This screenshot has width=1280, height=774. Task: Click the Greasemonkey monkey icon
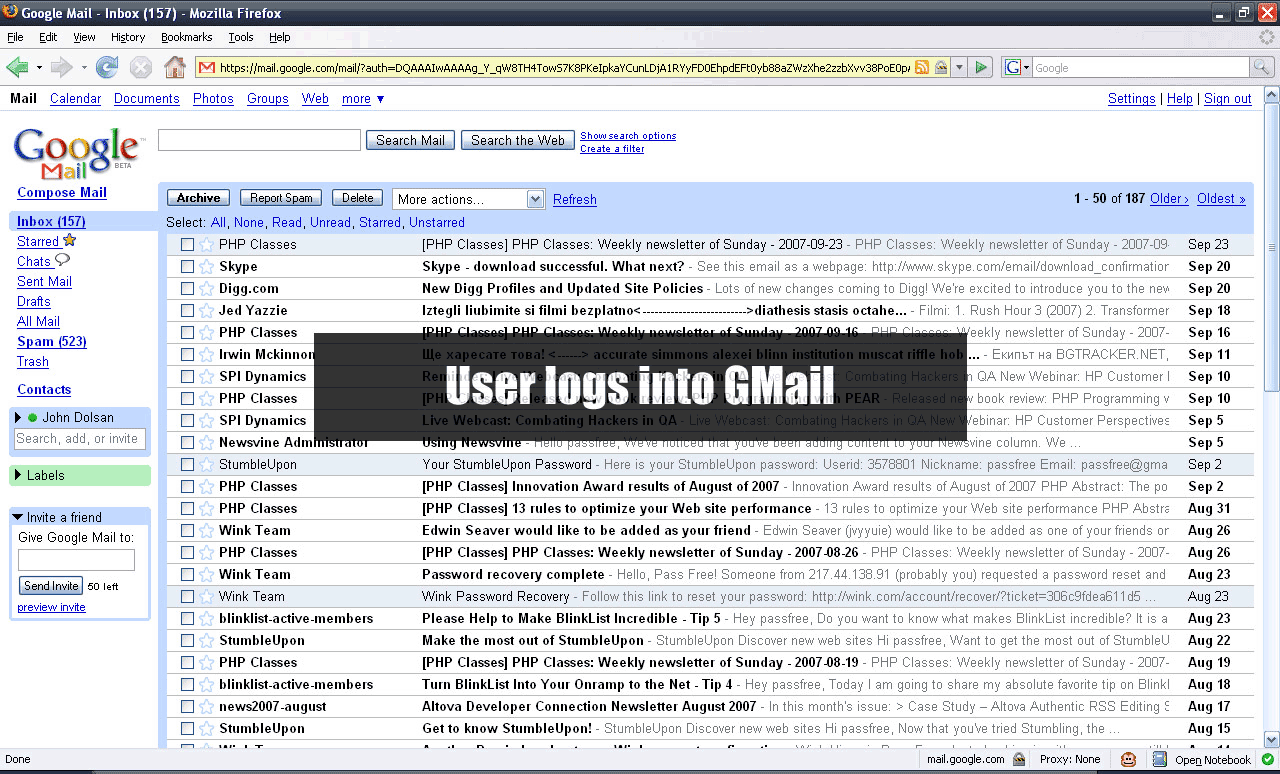1129,760
